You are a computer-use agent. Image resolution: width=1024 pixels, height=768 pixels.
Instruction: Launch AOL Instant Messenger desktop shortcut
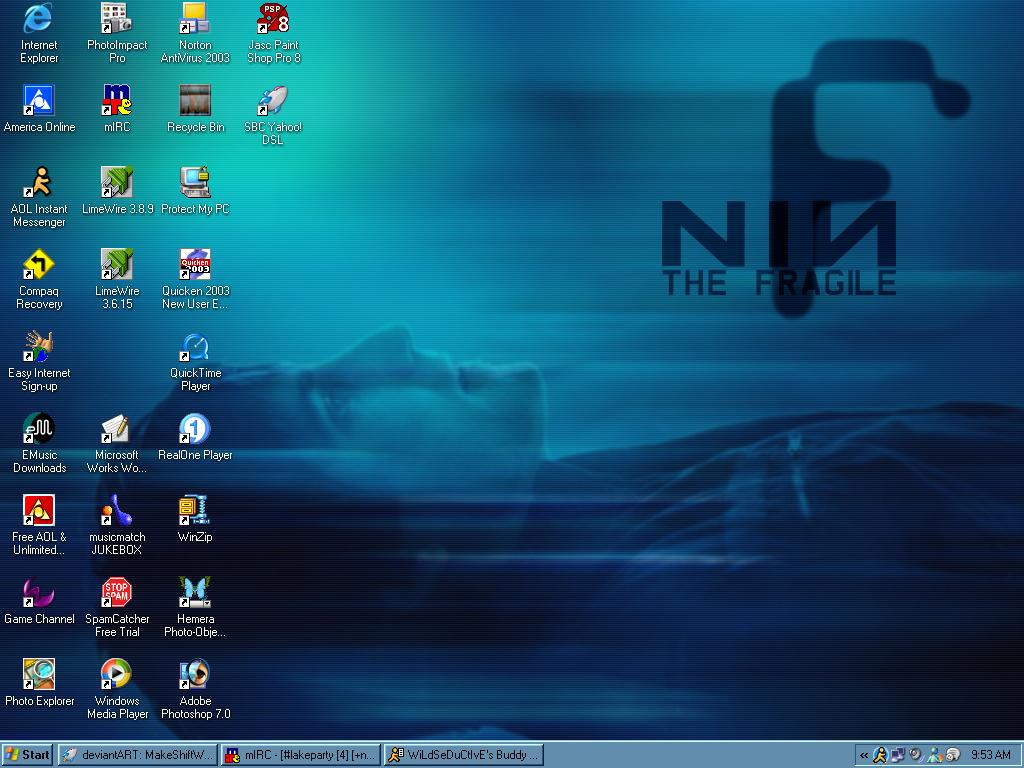tap(39, 182)
